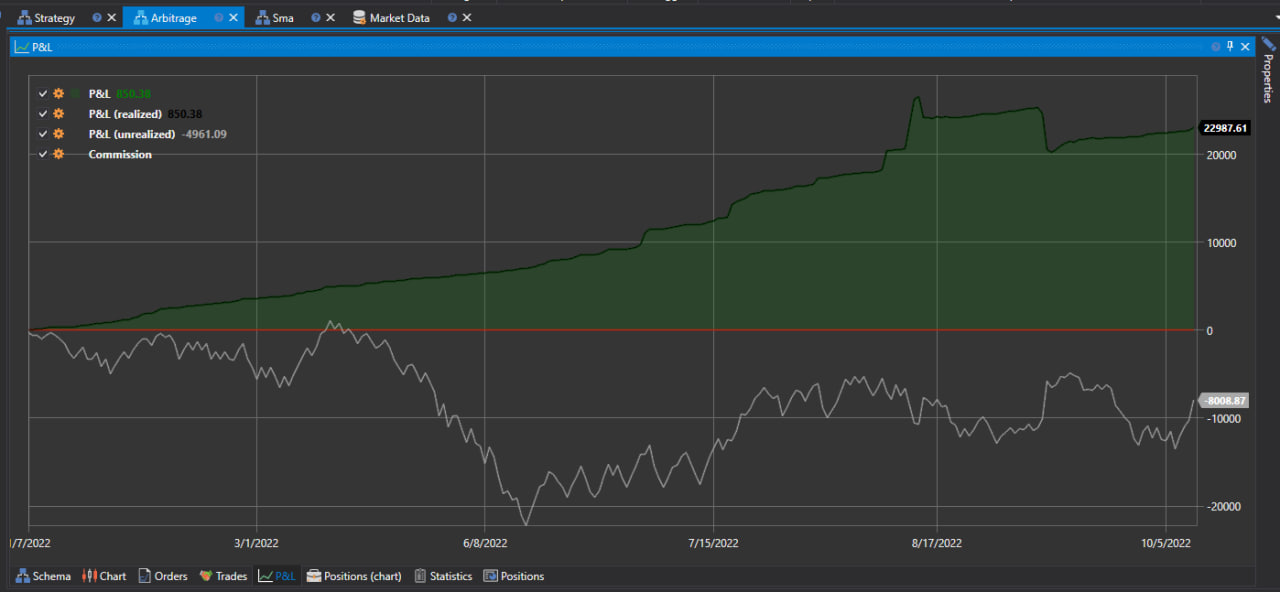This screenshot has height=592, width=1280.
Task: Click help icon on Market Data tab
Action: point(452,18)
